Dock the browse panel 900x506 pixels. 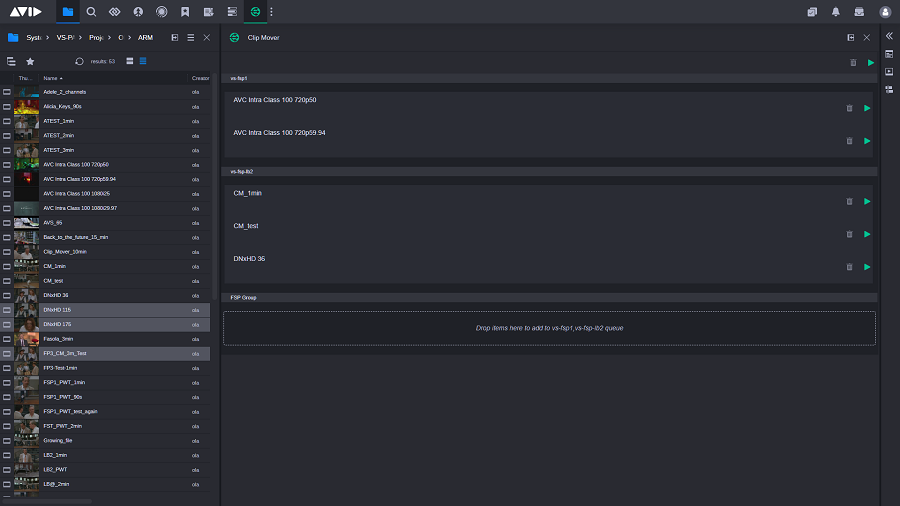(174, 37)
